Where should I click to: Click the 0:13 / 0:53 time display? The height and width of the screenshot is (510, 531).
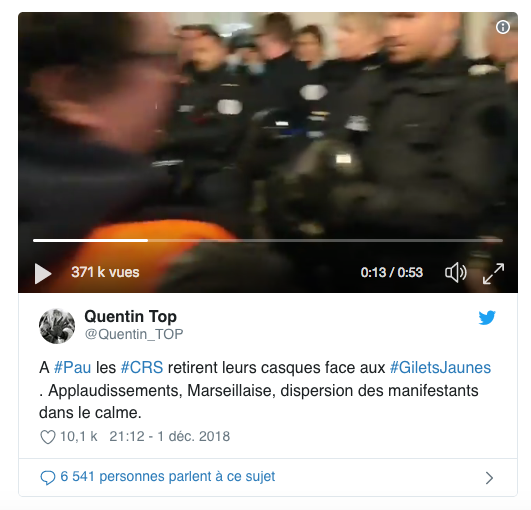click(x=391, y=272)
